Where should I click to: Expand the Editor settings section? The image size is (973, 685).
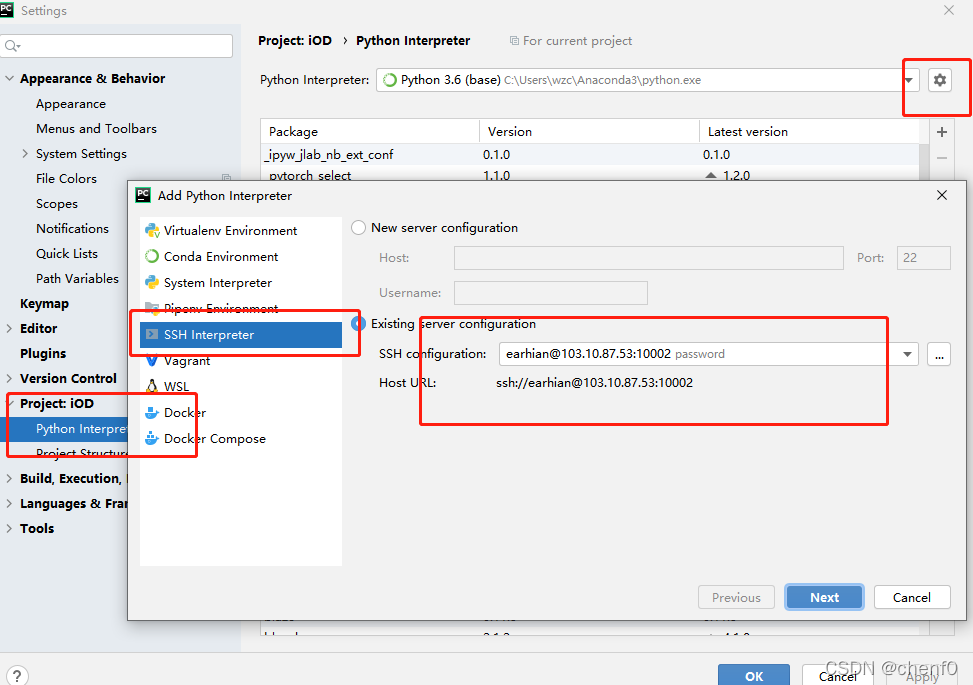click(9, 328)
